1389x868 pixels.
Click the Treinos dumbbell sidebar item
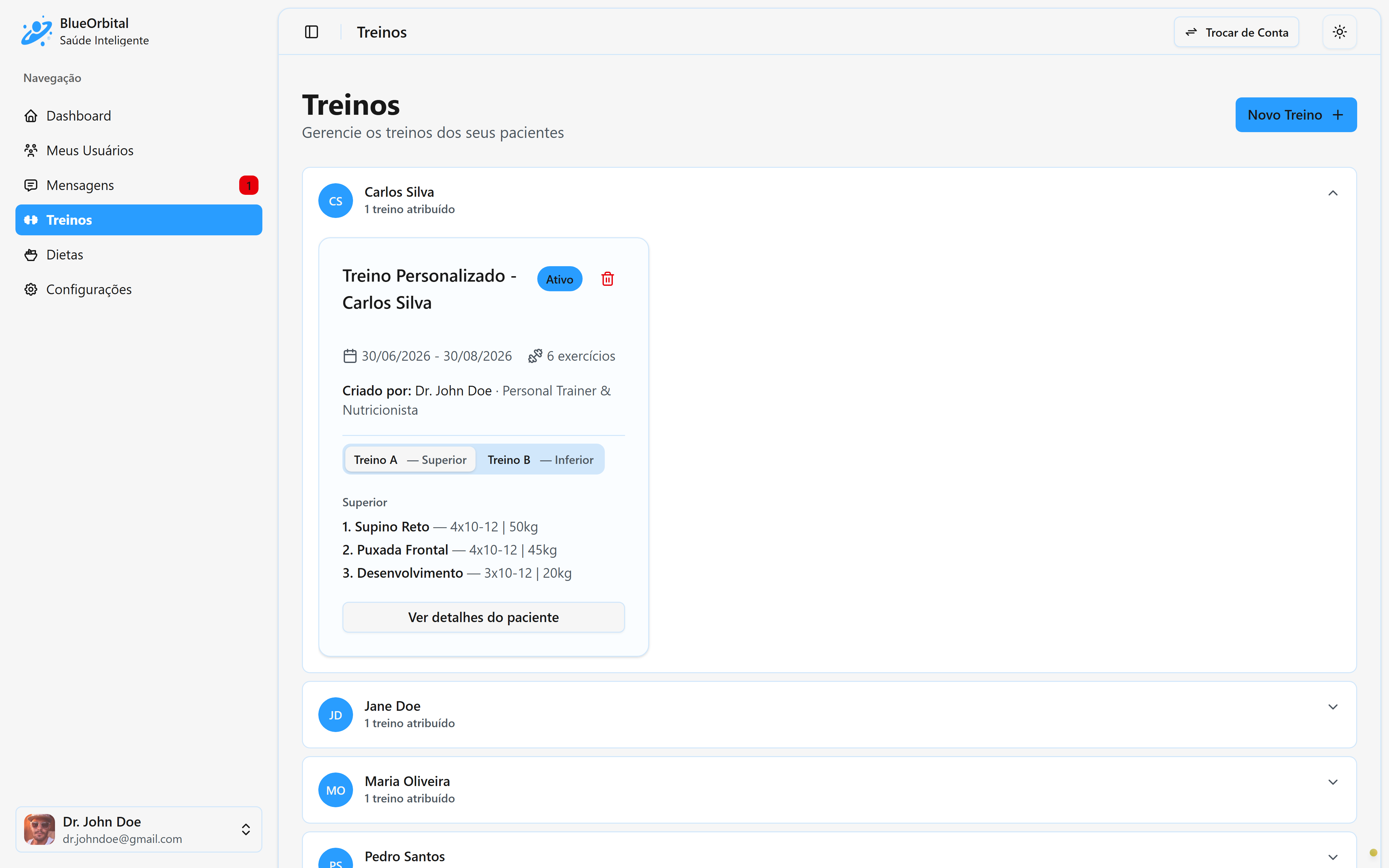(x=139, y=220)
